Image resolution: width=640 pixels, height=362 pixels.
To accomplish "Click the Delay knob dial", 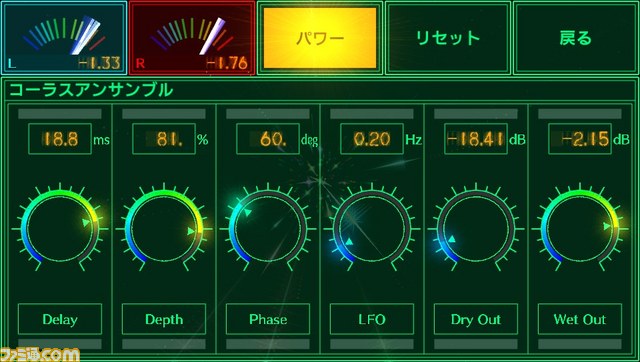I will point(60,229).
